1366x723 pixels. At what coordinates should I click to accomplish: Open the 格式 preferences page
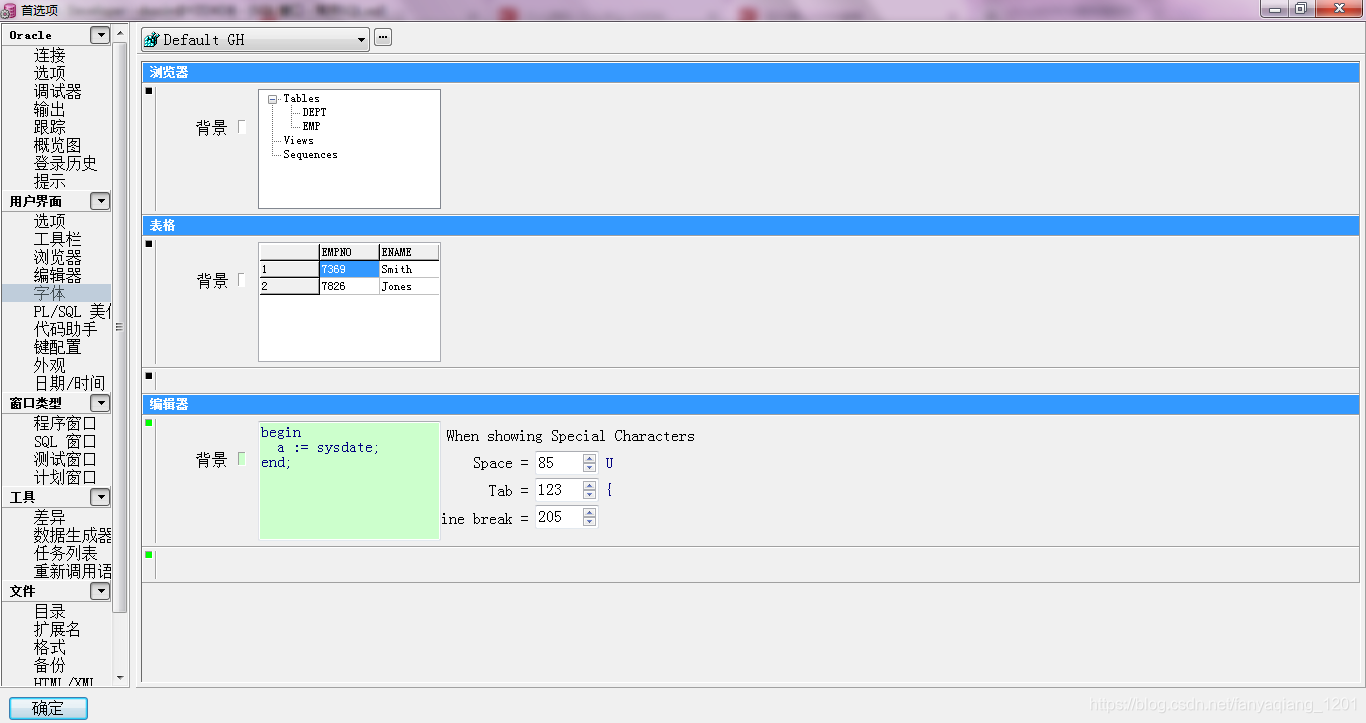point(50,647)
